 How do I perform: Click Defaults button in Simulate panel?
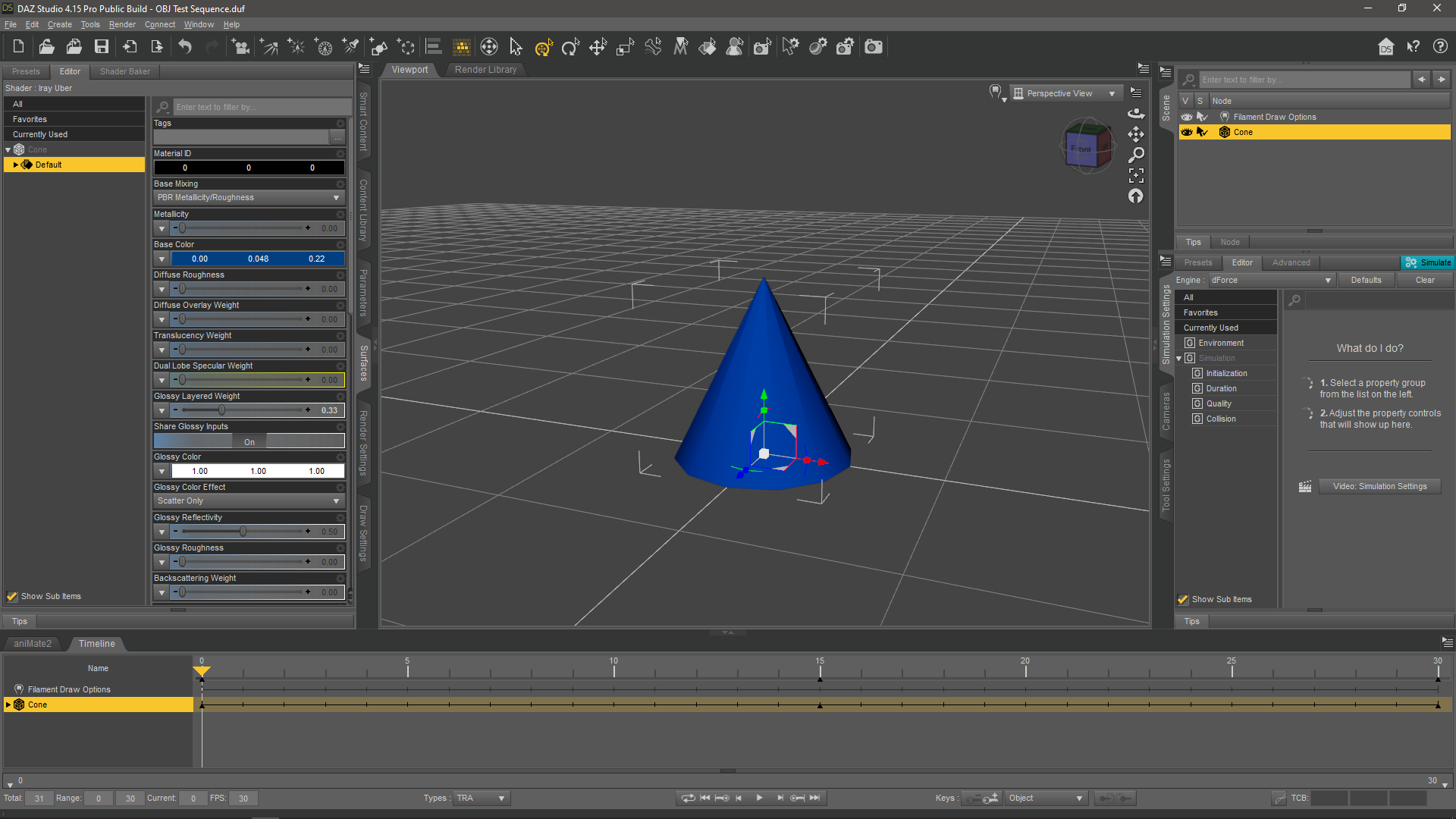(1366, 280)
